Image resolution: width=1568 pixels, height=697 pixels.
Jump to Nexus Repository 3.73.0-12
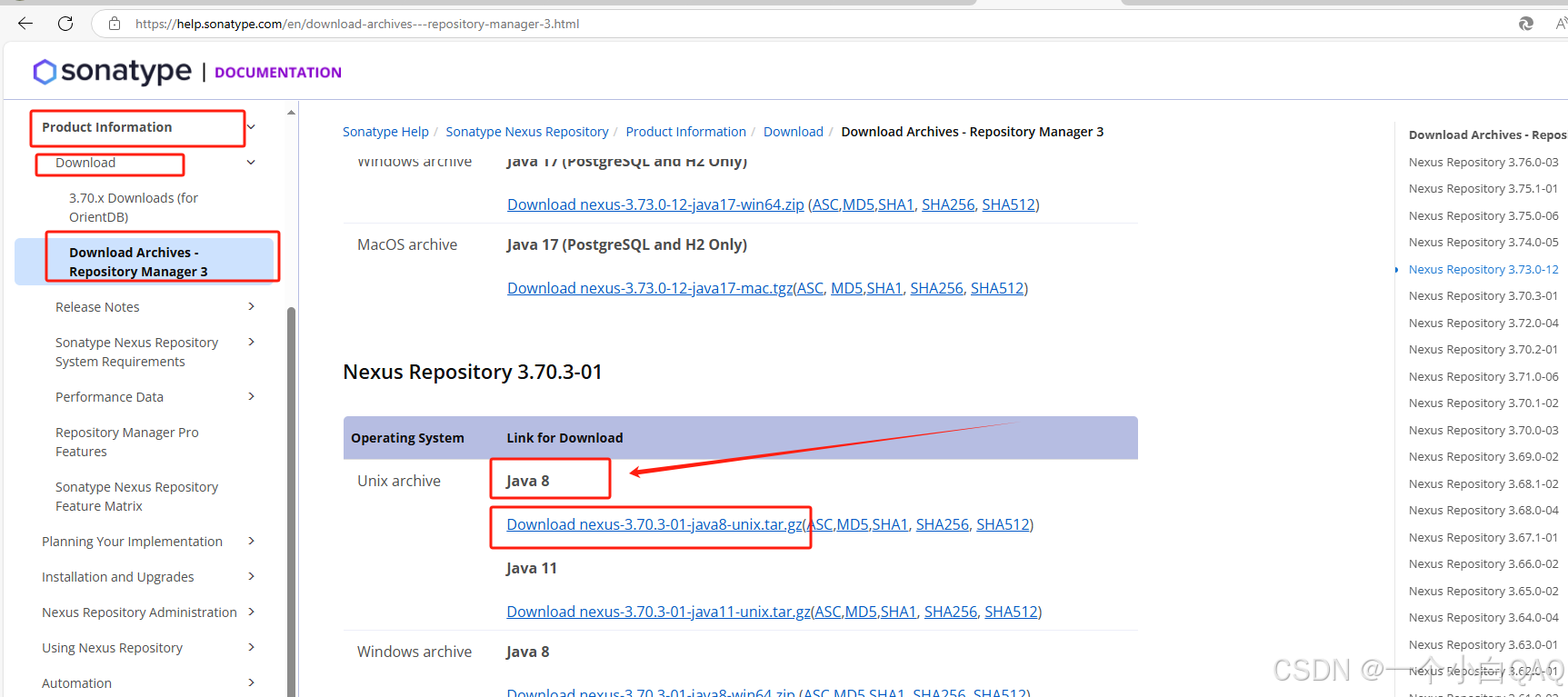1483,270
